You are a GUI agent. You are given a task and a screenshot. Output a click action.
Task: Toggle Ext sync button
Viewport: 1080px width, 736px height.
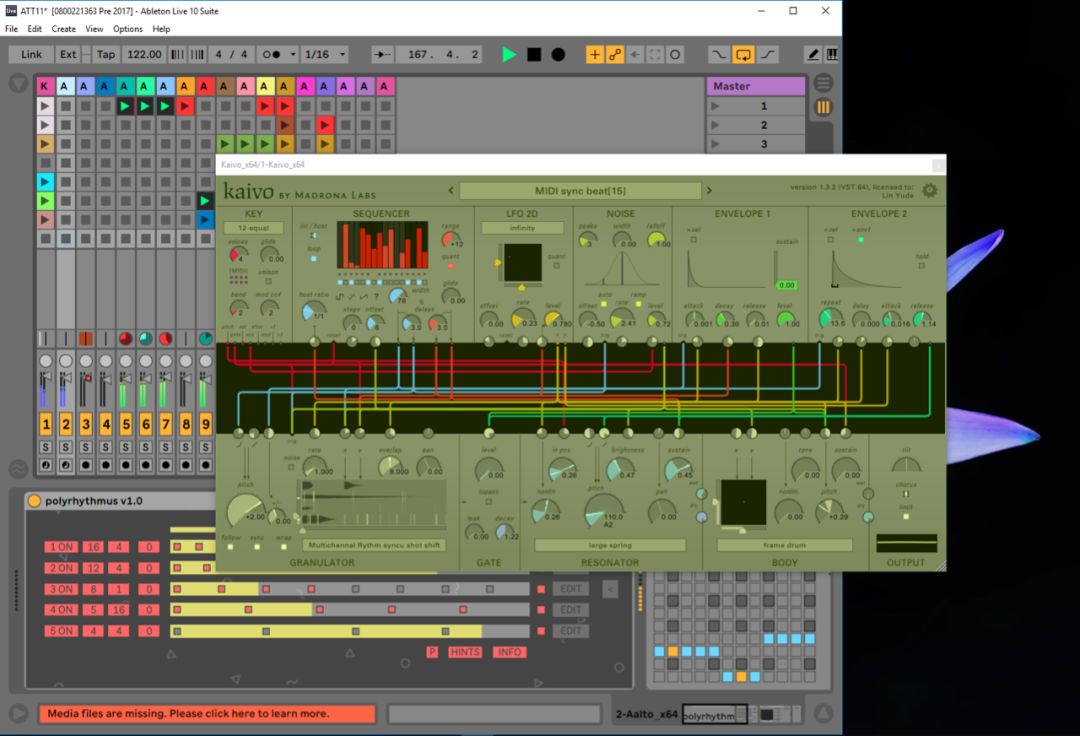pyautogui.click(x=68, y=54)
